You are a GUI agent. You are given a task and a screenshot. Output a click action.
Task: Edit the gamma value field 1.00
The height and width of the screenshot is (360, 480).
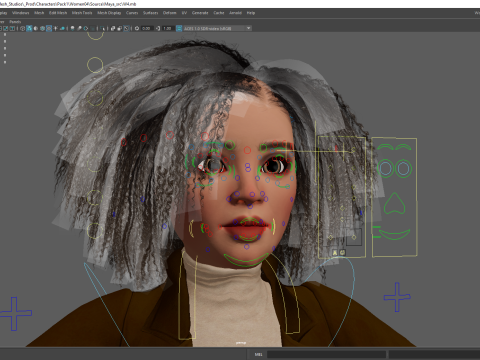pyautogui.click(x=168, y=28)
